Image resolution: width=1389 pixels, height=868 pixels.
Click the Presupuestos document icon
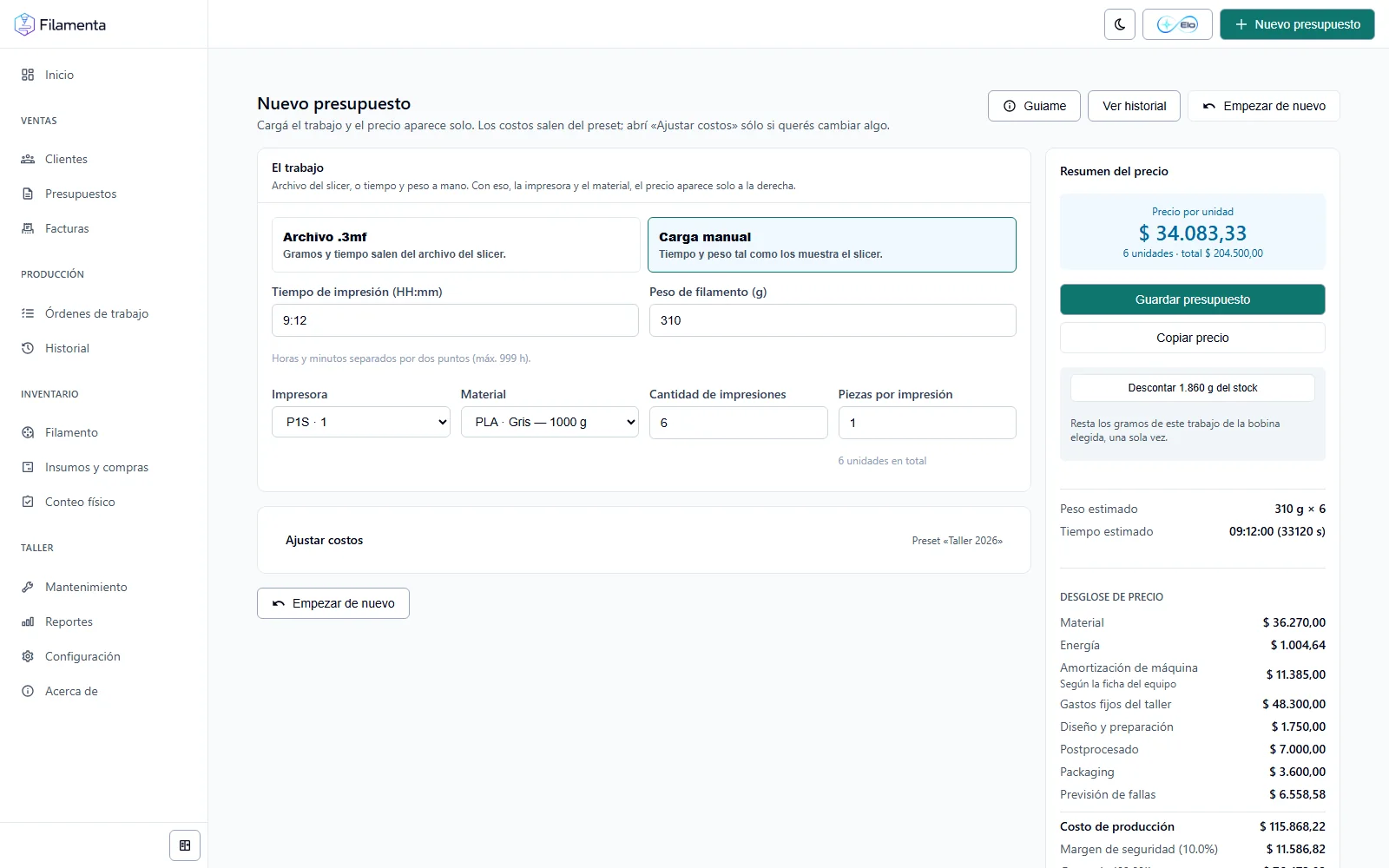(x=28, y=194)
